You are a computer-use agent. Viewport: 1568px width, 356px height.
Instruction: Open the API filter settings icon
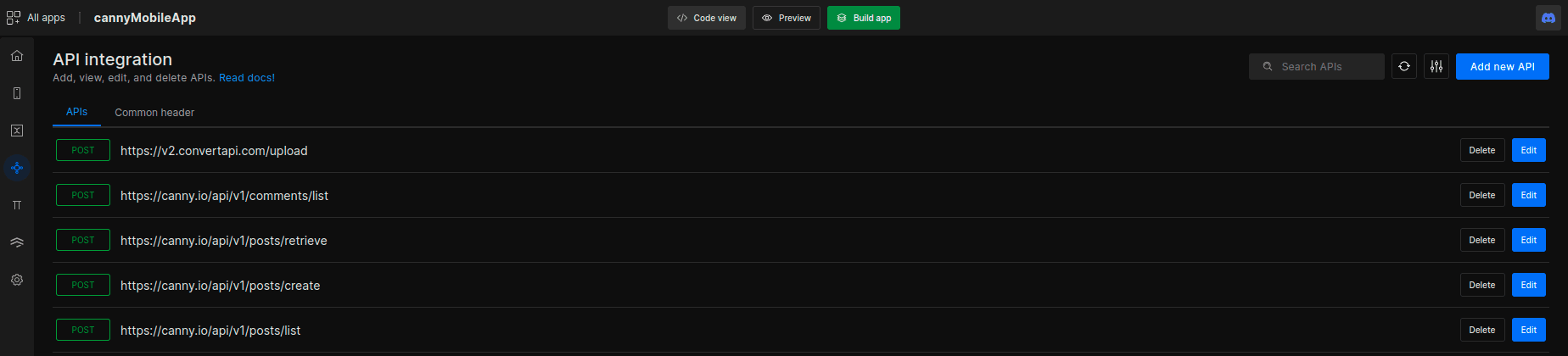click(x=1436, y=66)
